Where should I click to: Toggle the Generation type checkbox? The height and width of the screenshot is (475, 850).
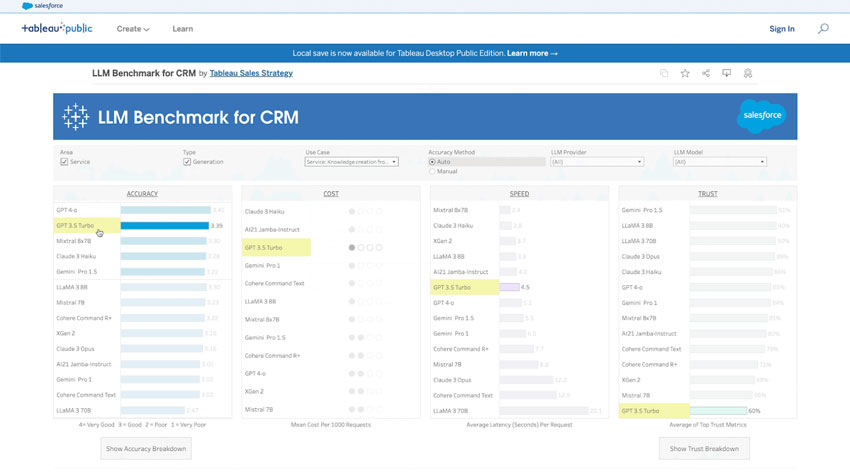[187, 162]
